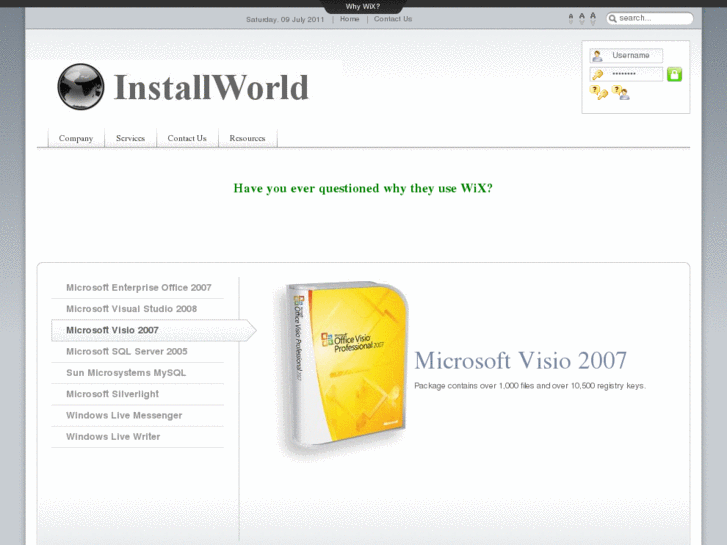Viewport: 727px width, 545px height.
Task: Click the large Microsoft Visio 2007 heading
Action: [520, 360]
